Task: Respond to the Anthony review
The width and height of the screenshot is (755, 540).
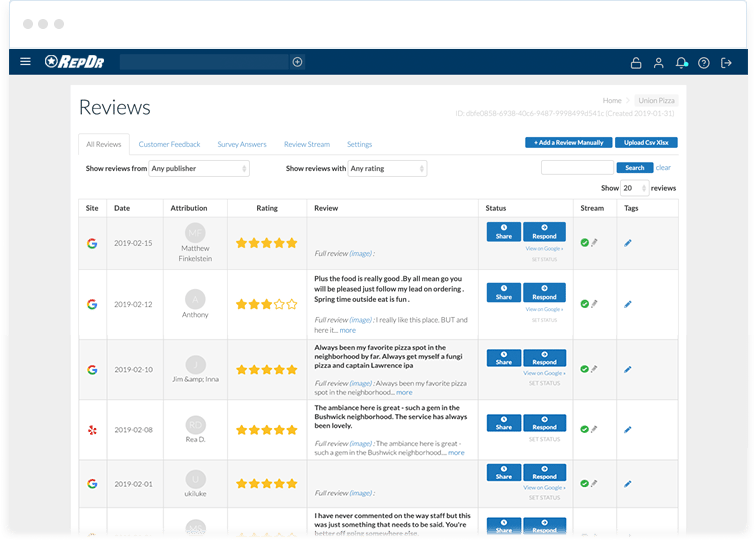Action: [544, 292]
